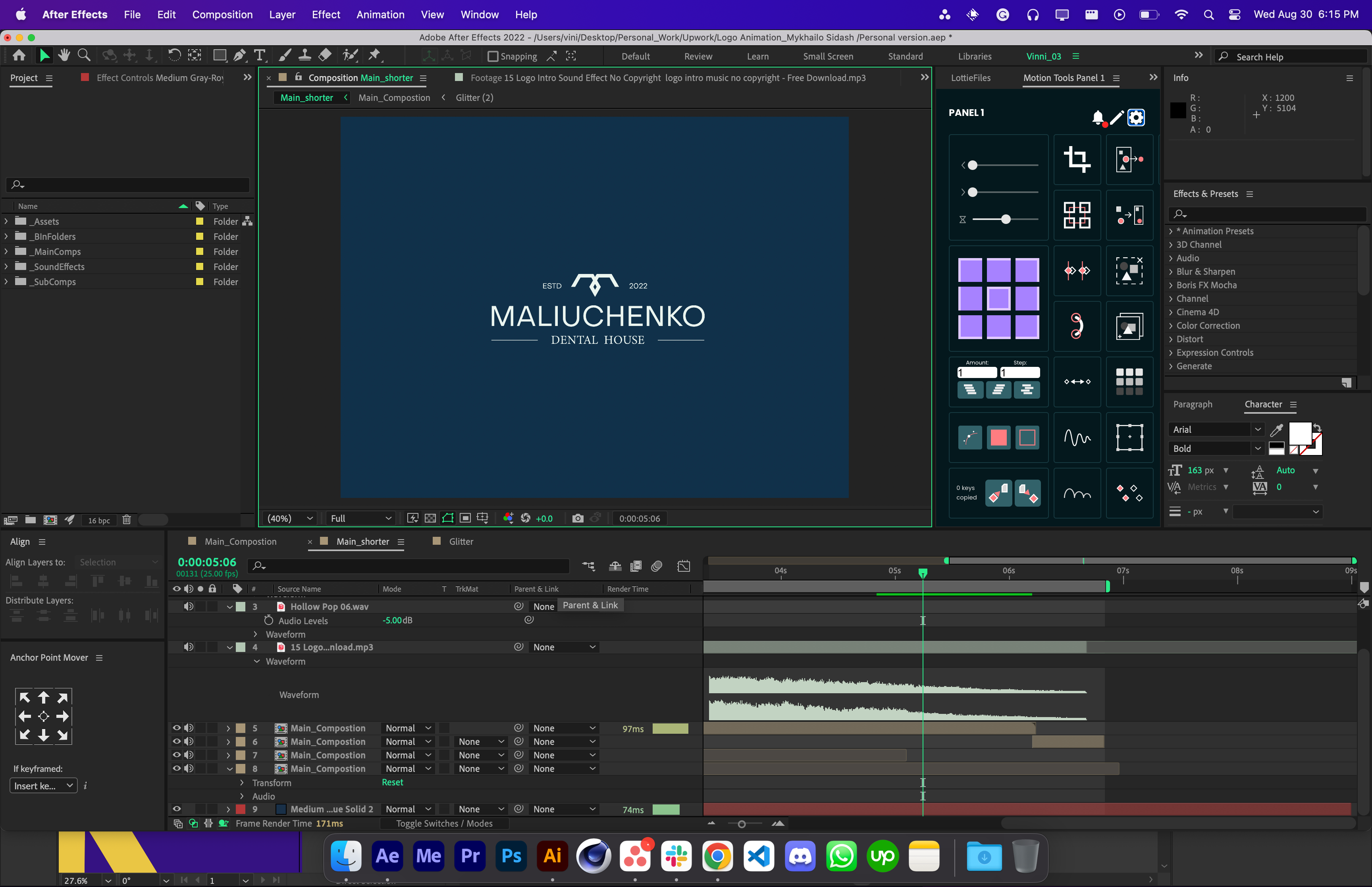The height and width of the screenshot is (887, 1372).
Task: Click Toggle Switches / Modes button
Action: click(444, 823)
